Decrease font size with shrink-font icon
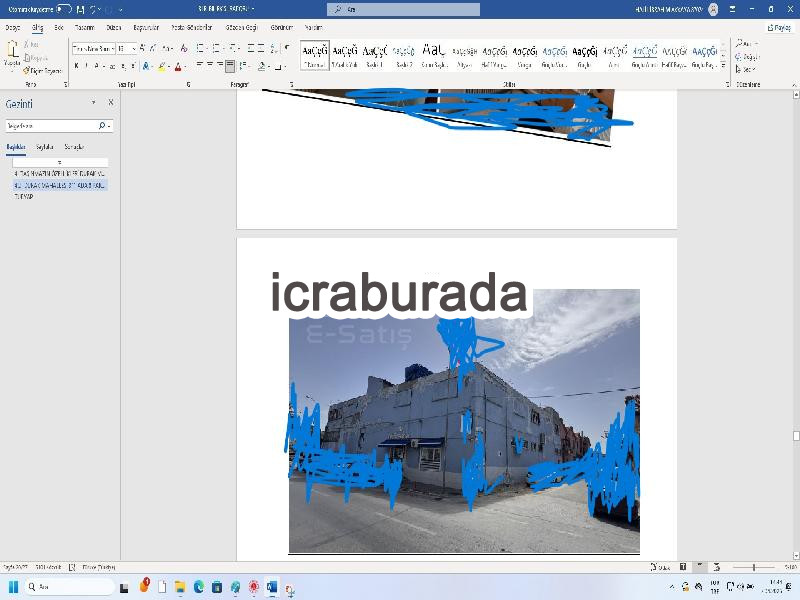Viewport: 800px width, 600px height. (153, 48)
